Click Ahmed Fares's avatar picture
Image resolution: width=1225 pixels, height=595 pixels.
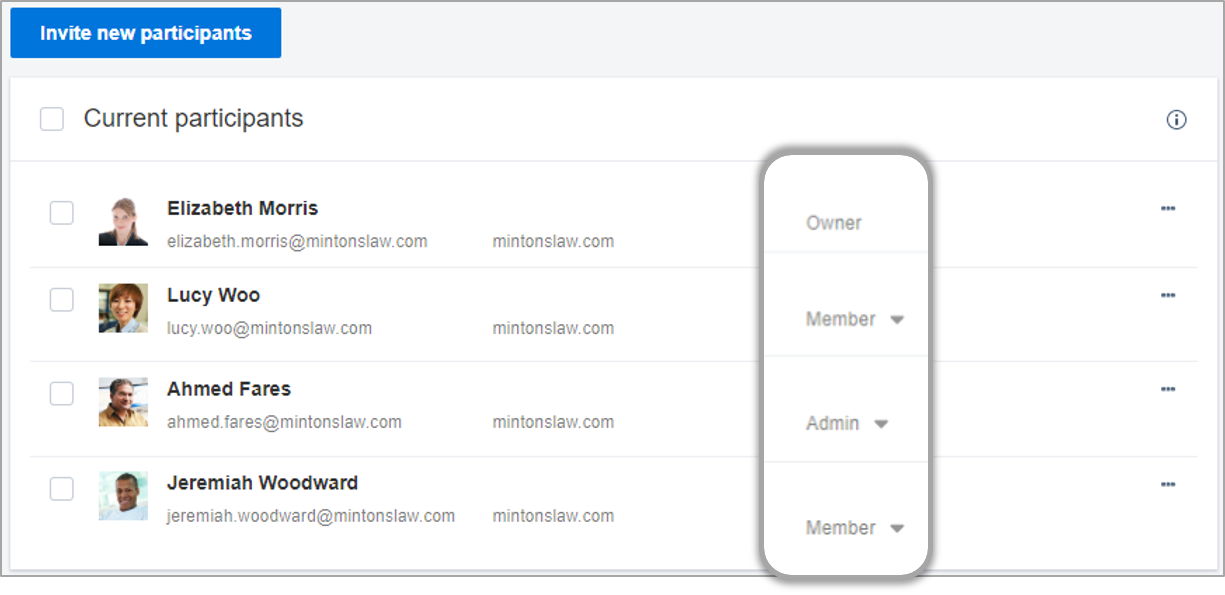pos(123,402)
